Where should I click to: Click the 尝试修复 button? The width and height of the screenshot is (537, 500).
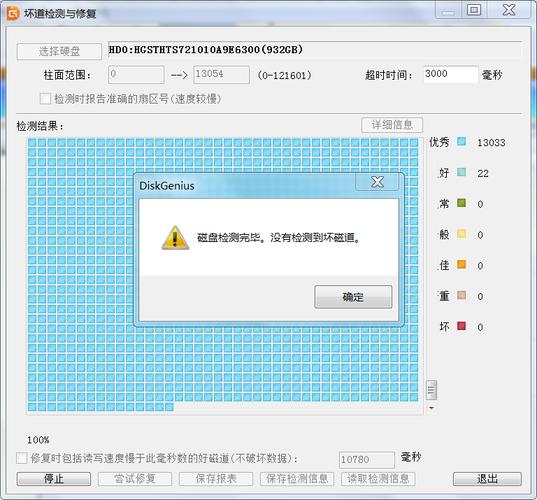pyautogui.click(x=135, y=479)
